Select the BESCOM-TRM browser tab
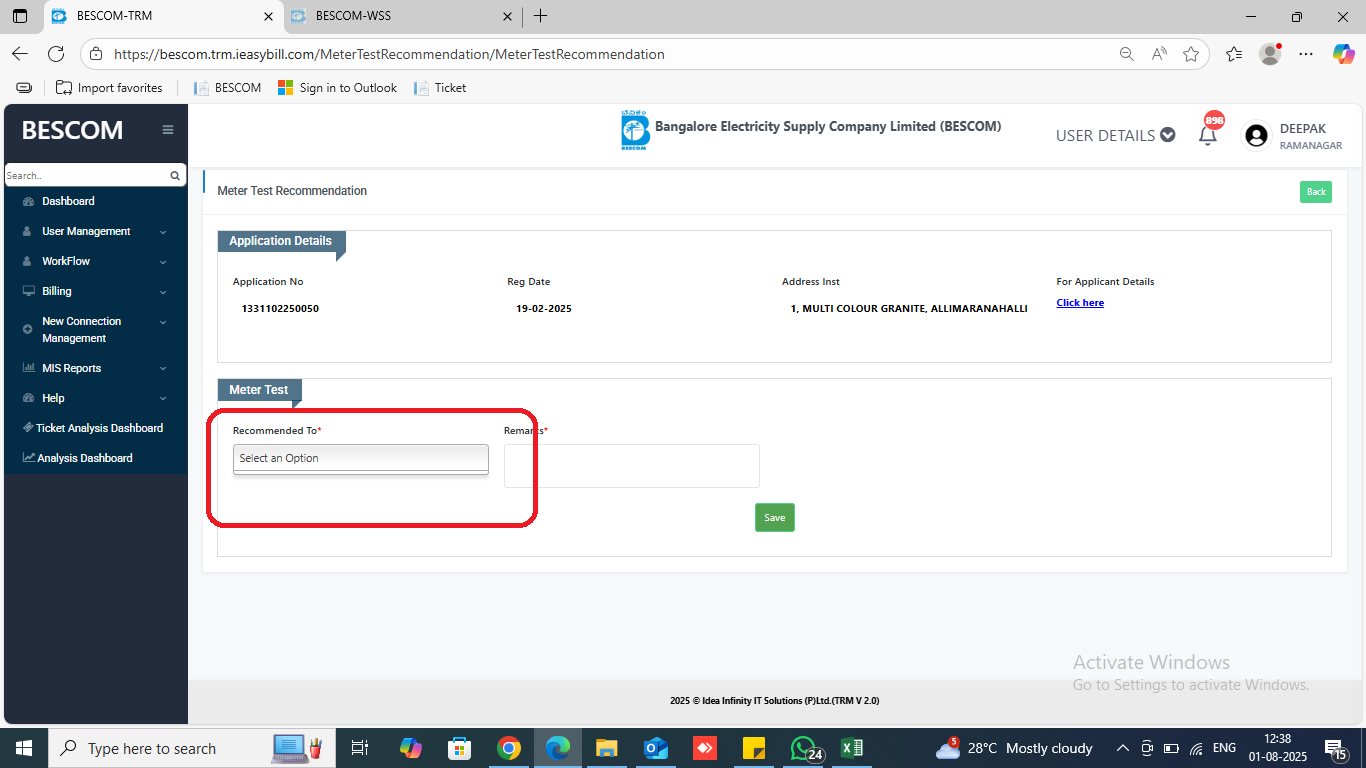The image size is (1366, 768). (x=164, y=16)
